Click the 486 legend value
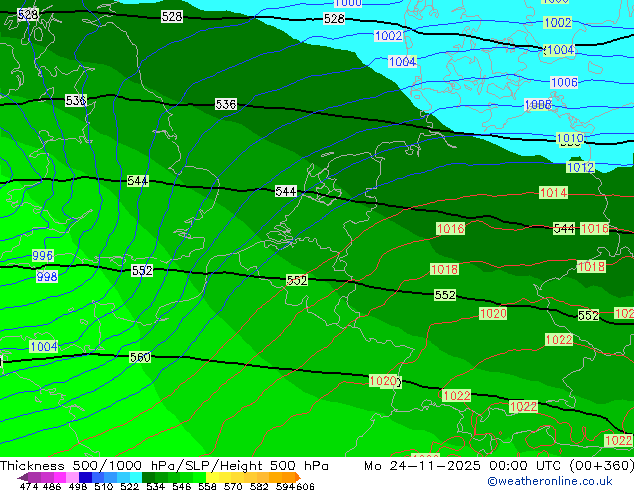Viewport: 634px width, 490px height. pos(52,486)
